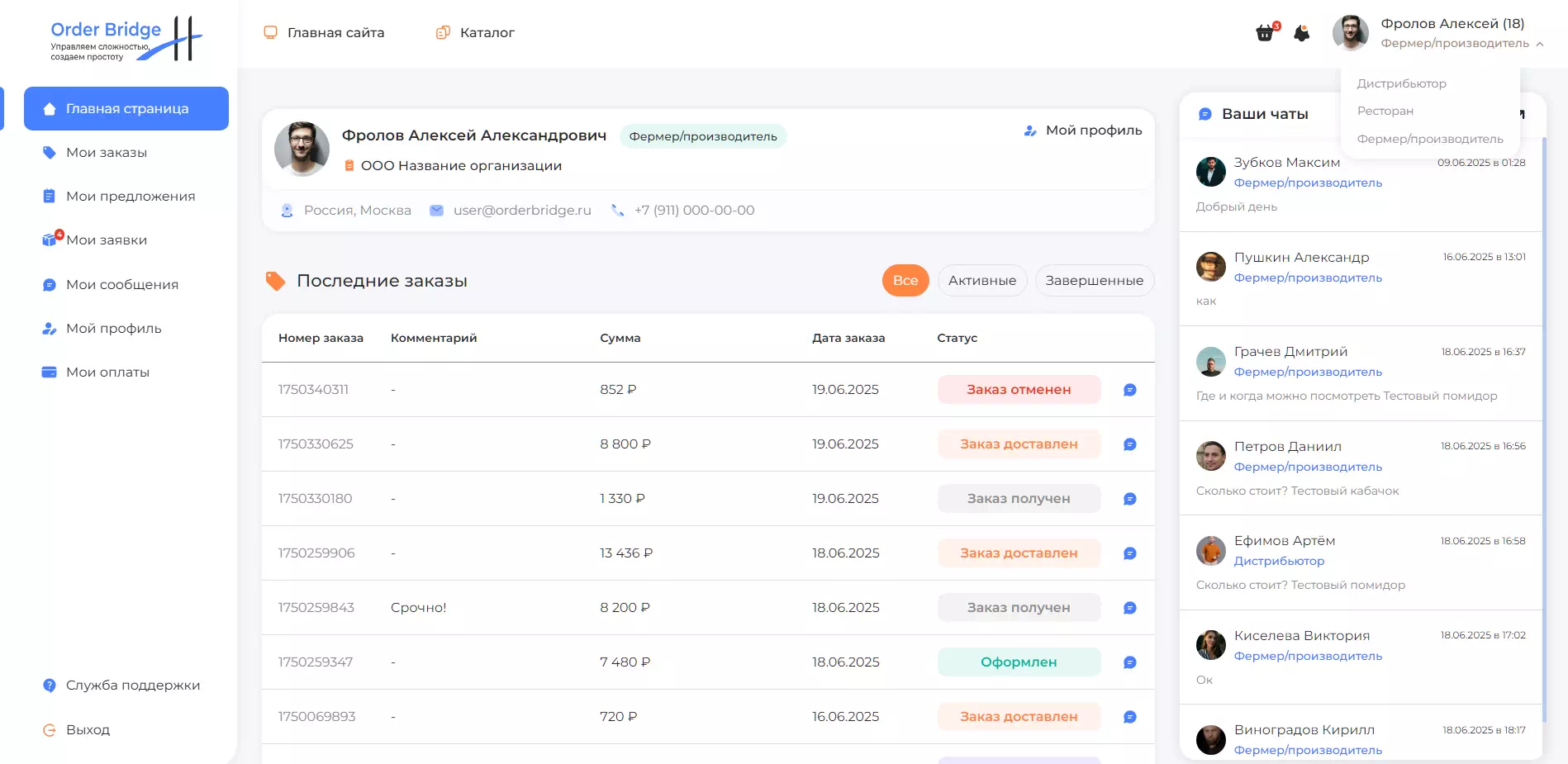Switch role to Ресторан in dropdown
Screen dimensions: 1568x764
click(x=1385, y=111)
